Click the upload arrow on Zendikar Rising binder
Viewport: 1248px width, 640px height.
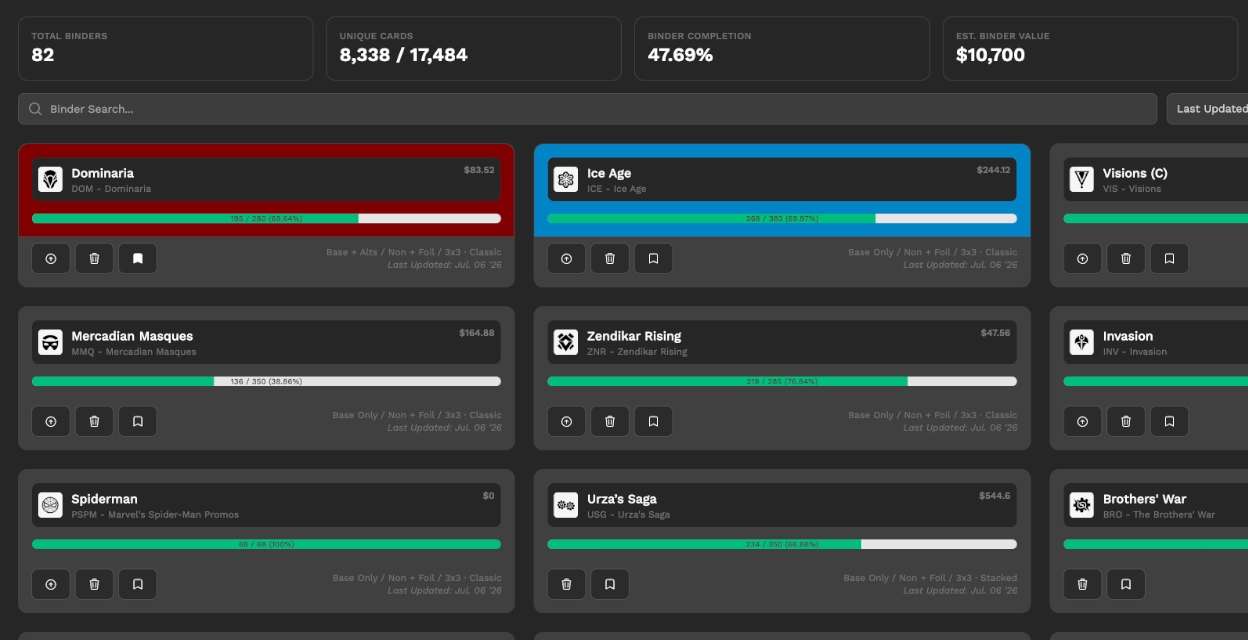(x=567, y=422)
